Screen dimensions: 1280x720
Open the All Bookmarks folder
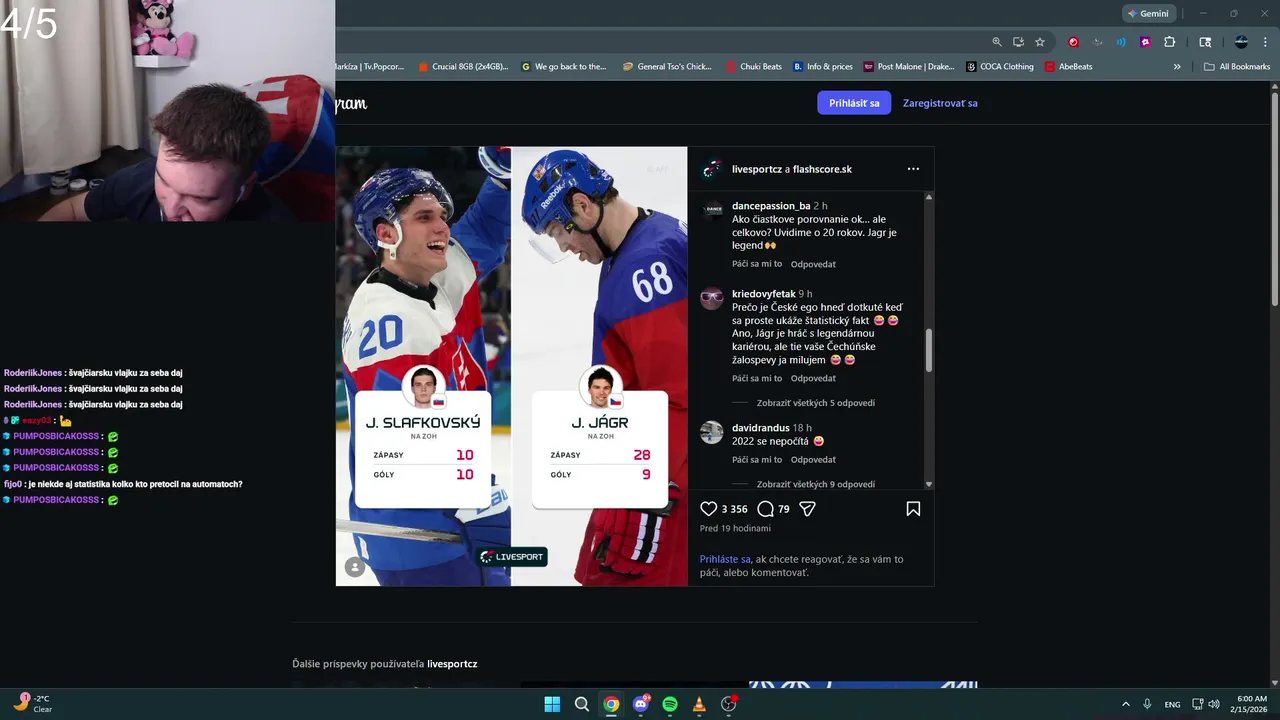click(x=1237, y=67)
